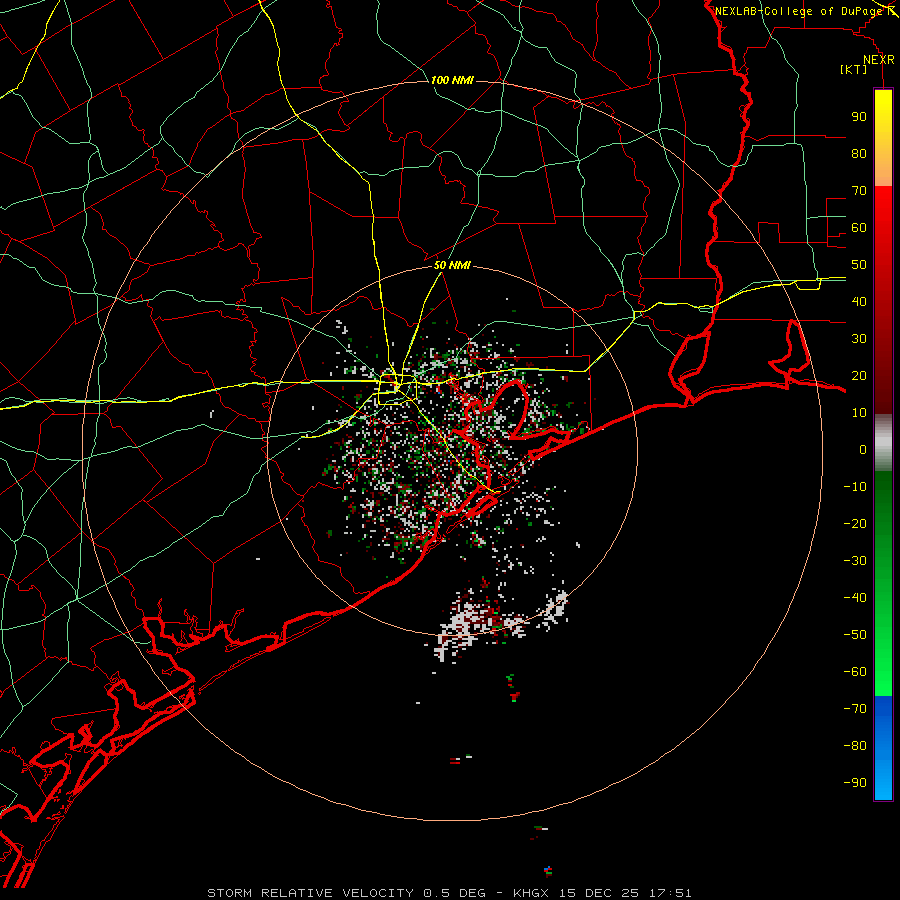900x900 pixels.
Task: Pick the gray zero-velocity segment of the color bar
Action: tap(883, 443)
